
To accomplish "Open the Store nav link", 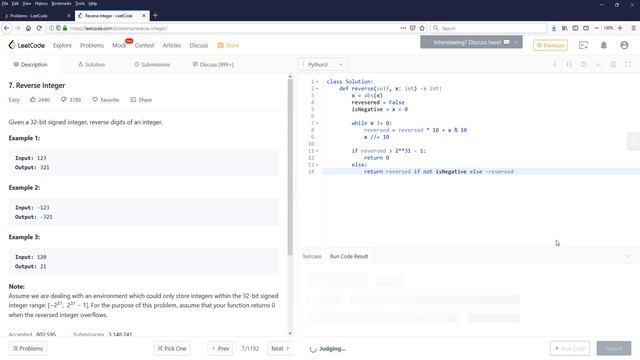I will pos(228,45).
